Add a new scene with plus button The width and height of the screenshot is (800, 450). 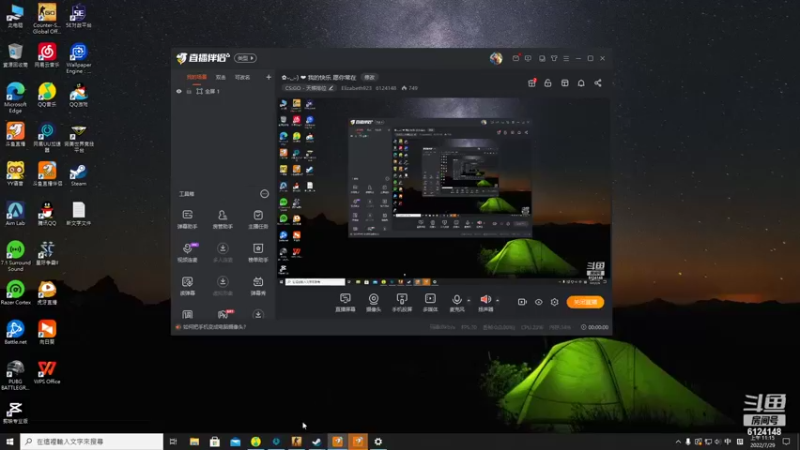click(x=268, y=77)
